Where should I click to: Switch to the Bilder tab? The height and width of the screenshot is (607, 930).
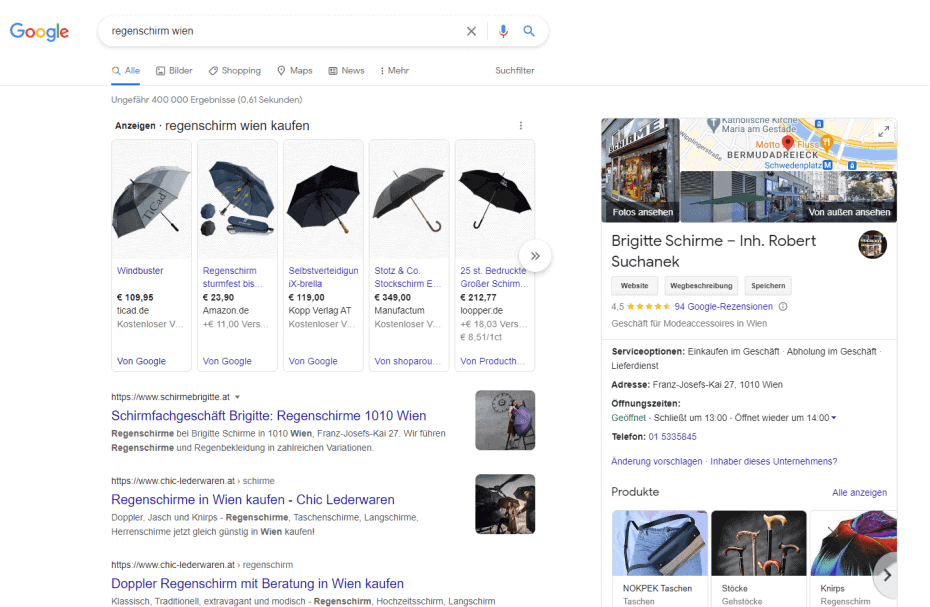point(174,71)
